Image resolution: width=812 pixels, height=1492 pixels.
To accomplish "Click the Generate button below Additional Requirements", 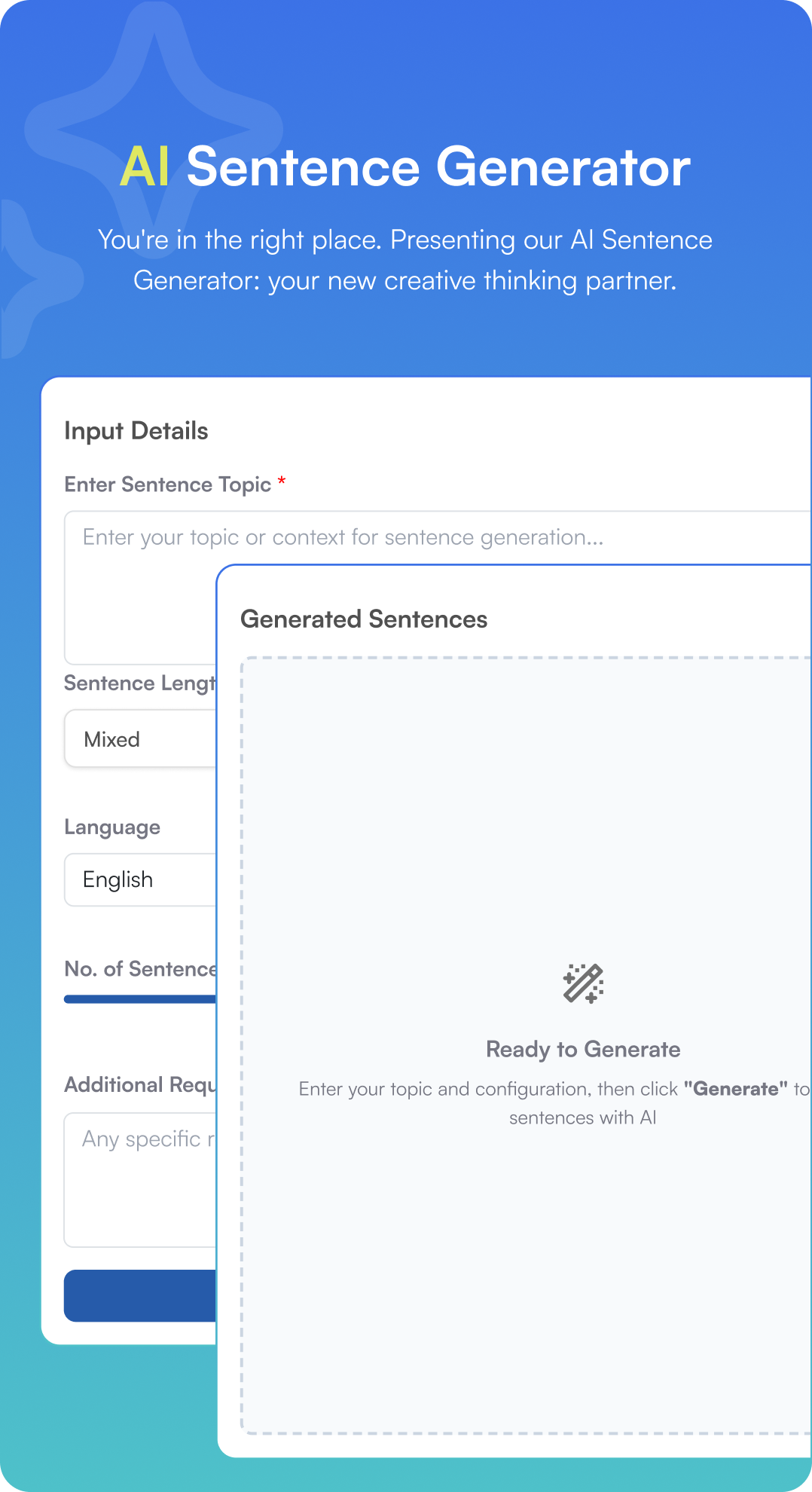I will [139, 1296].
